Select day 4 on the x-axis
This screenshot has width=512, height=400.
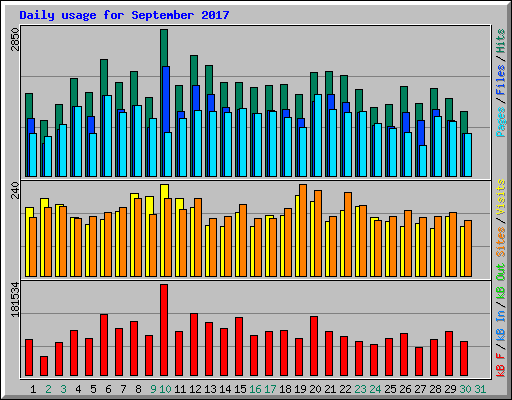coord(78,389)
